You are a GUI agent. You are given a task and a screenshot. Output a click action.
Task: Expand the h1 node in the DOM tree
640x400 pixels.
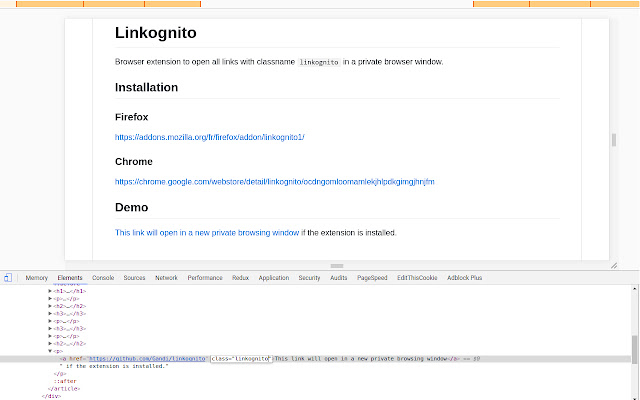(x=50, y=291)
